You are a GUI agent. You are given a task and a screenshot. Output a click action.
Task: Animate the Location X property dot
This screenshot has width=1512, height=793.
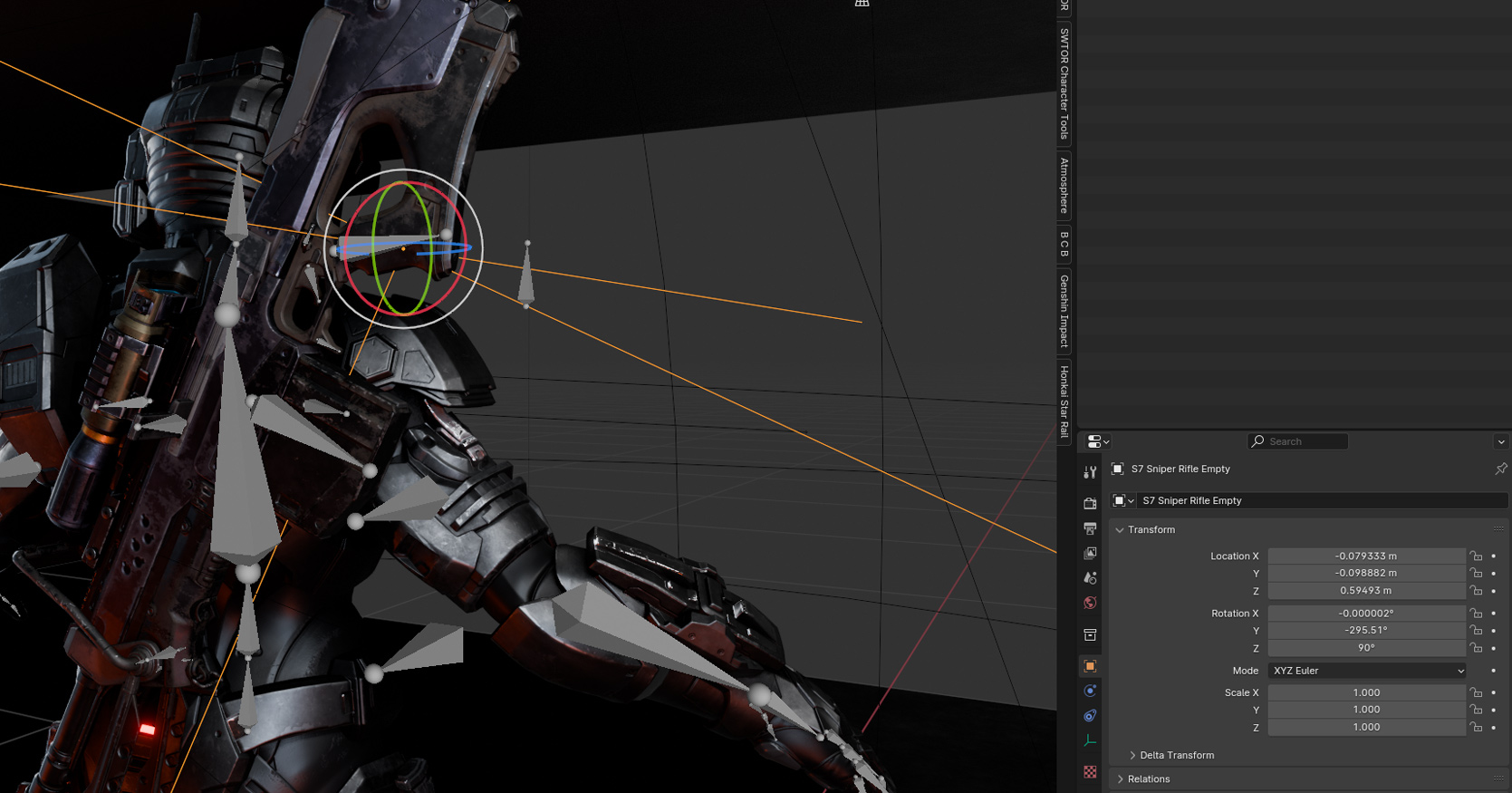tap(1494, 556)
